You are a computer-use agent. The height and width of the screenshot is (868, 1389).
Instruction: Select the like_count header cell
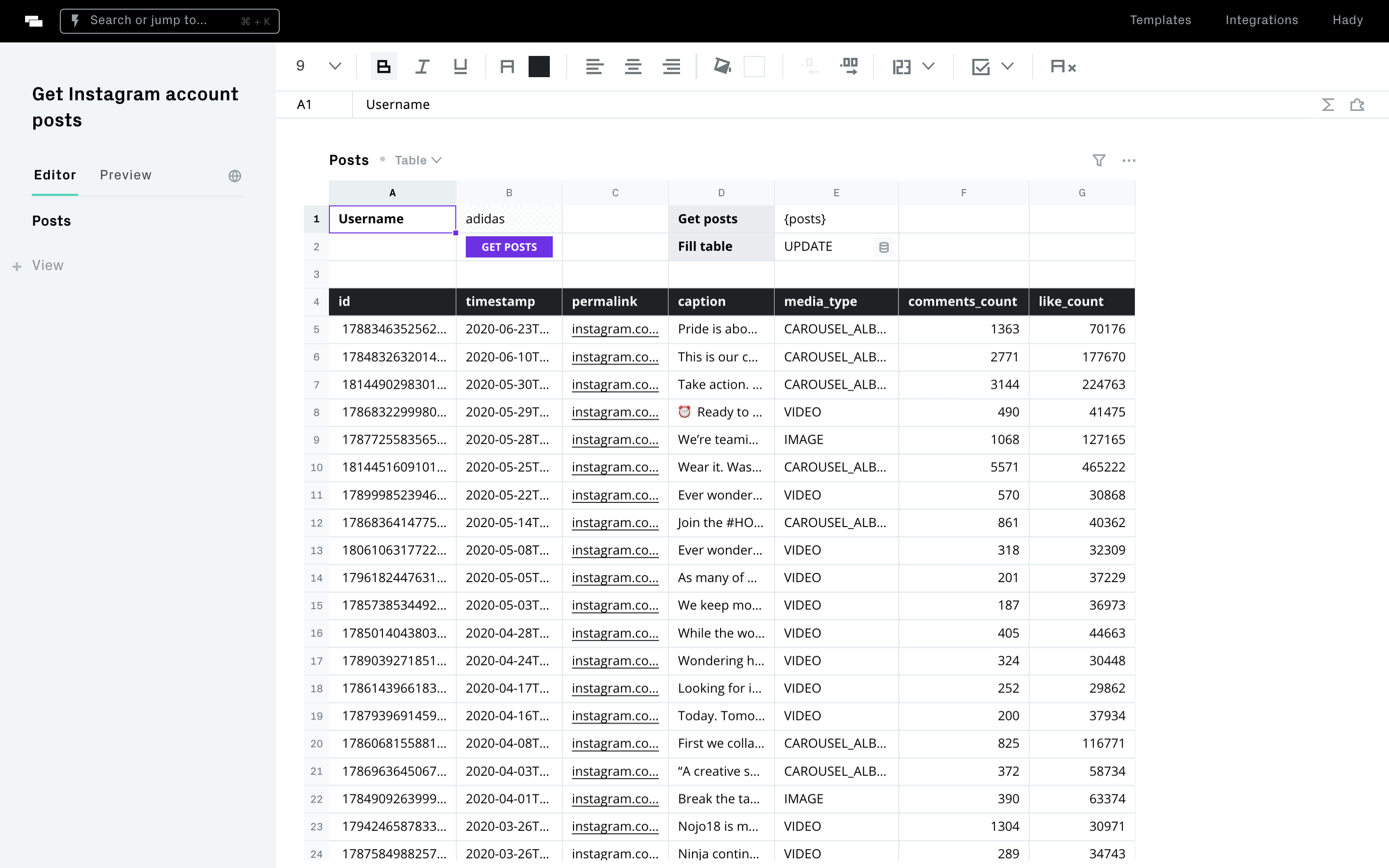click(1081, 301)
